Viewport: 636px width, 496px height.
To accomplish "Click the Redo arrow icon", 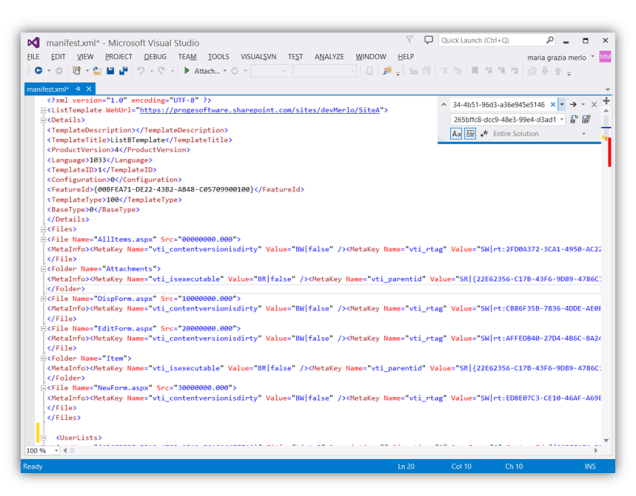I will [x=161, y=71].
